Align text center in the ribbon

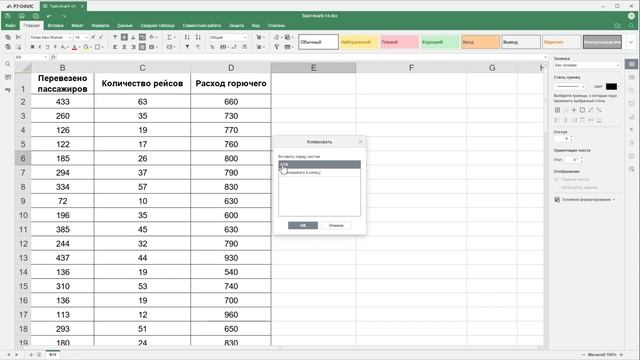(x=124, y=47)
